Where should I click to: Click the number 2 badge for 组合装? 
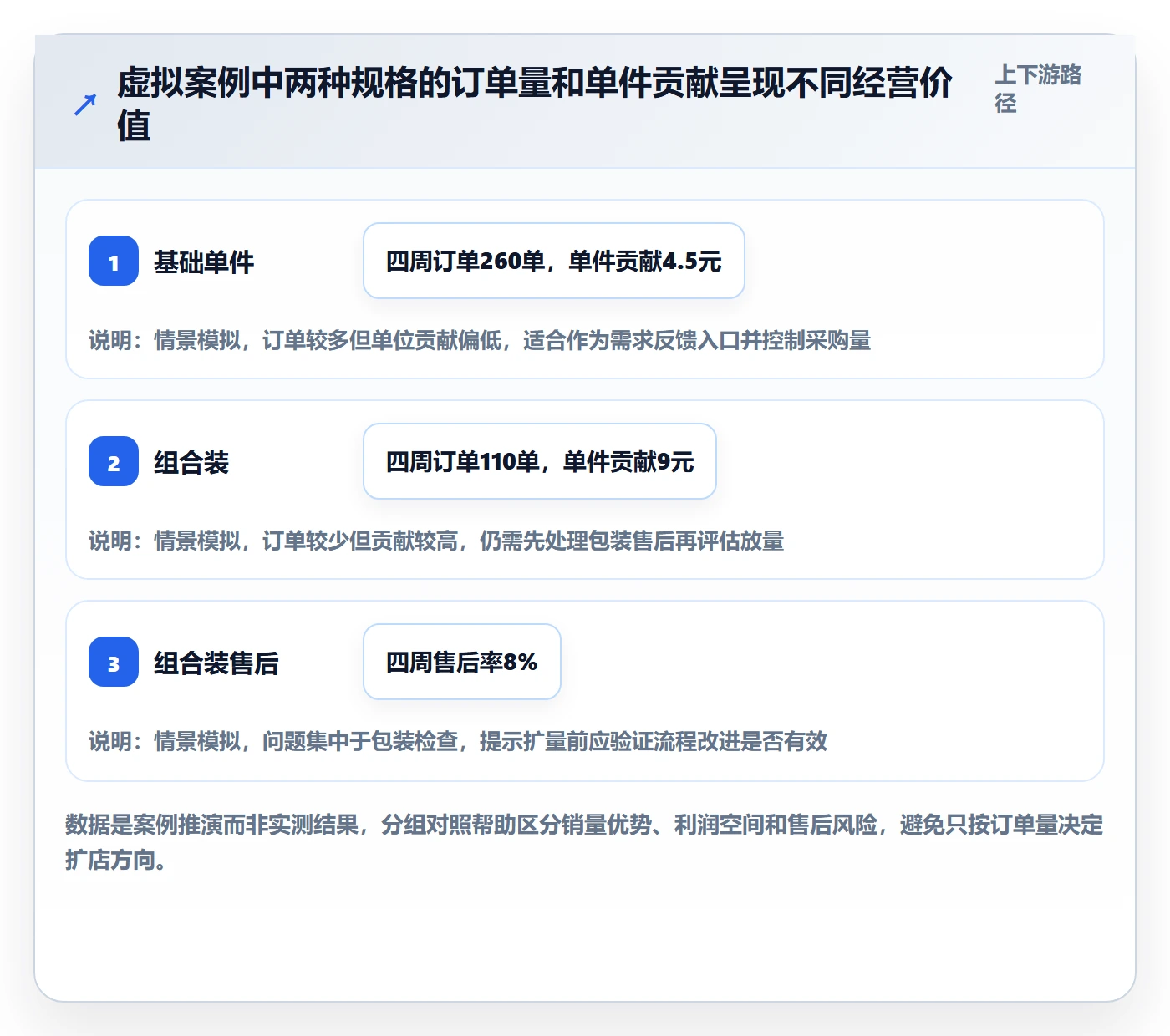[x=114, y=461]
